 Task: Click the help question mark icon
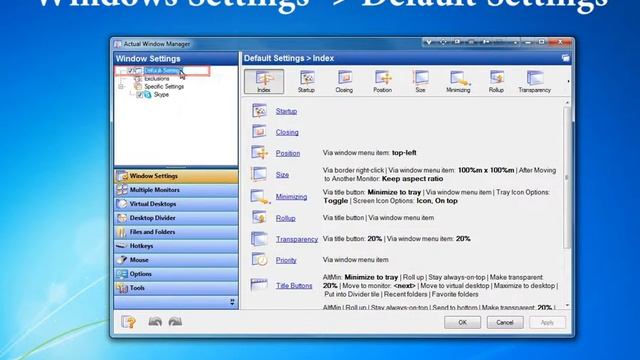coord(129,322)
